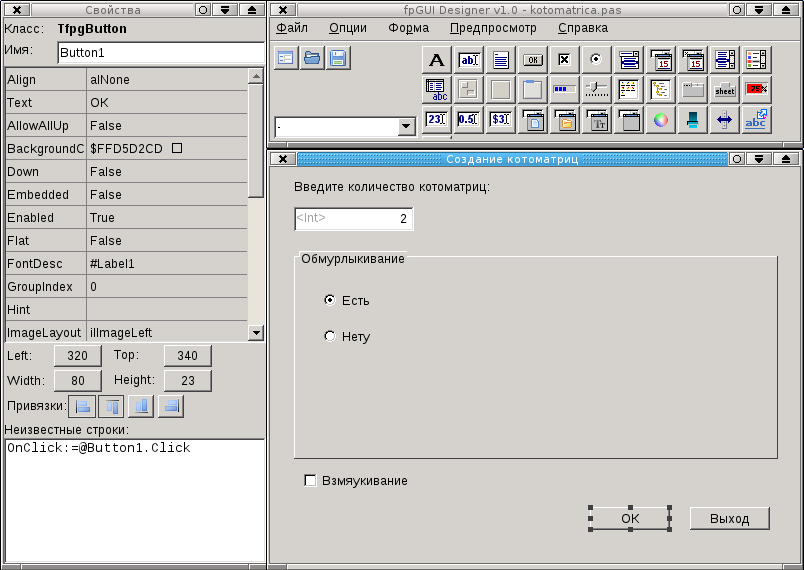Viewport: 804px width, 570px height.
Task: Click the 'Выход' button on the form
Action: click(729, 519)
